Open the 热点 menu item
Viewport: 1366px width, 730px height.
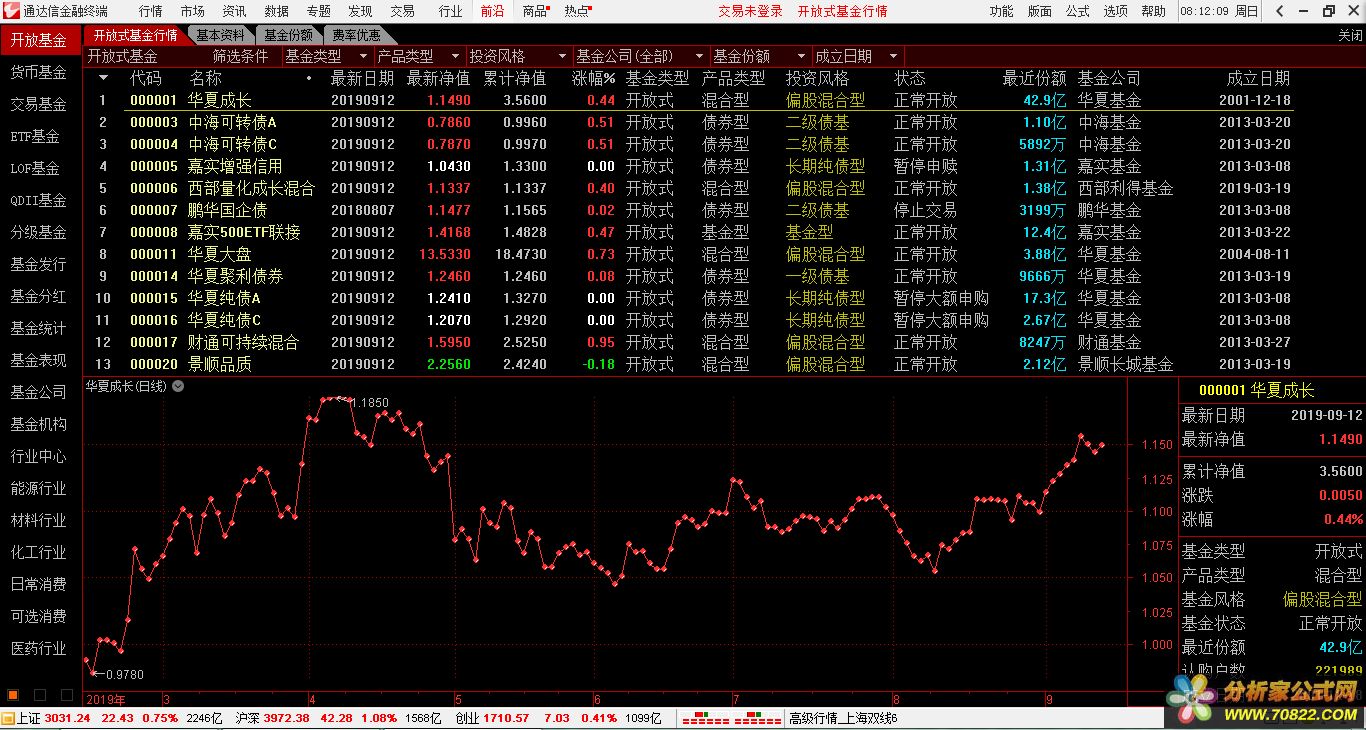577,11
